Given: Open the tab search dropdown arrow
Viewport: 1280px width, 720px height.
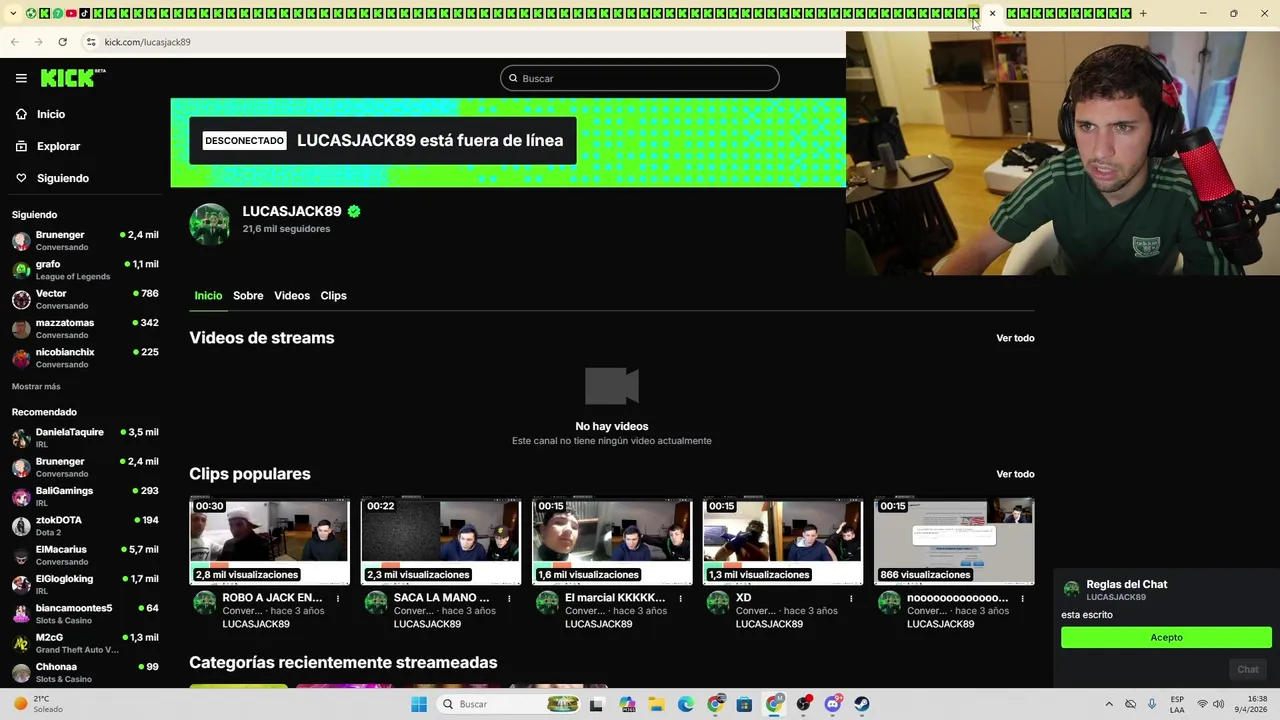Looking at the screenshot, I should click(x=13, y=13).
